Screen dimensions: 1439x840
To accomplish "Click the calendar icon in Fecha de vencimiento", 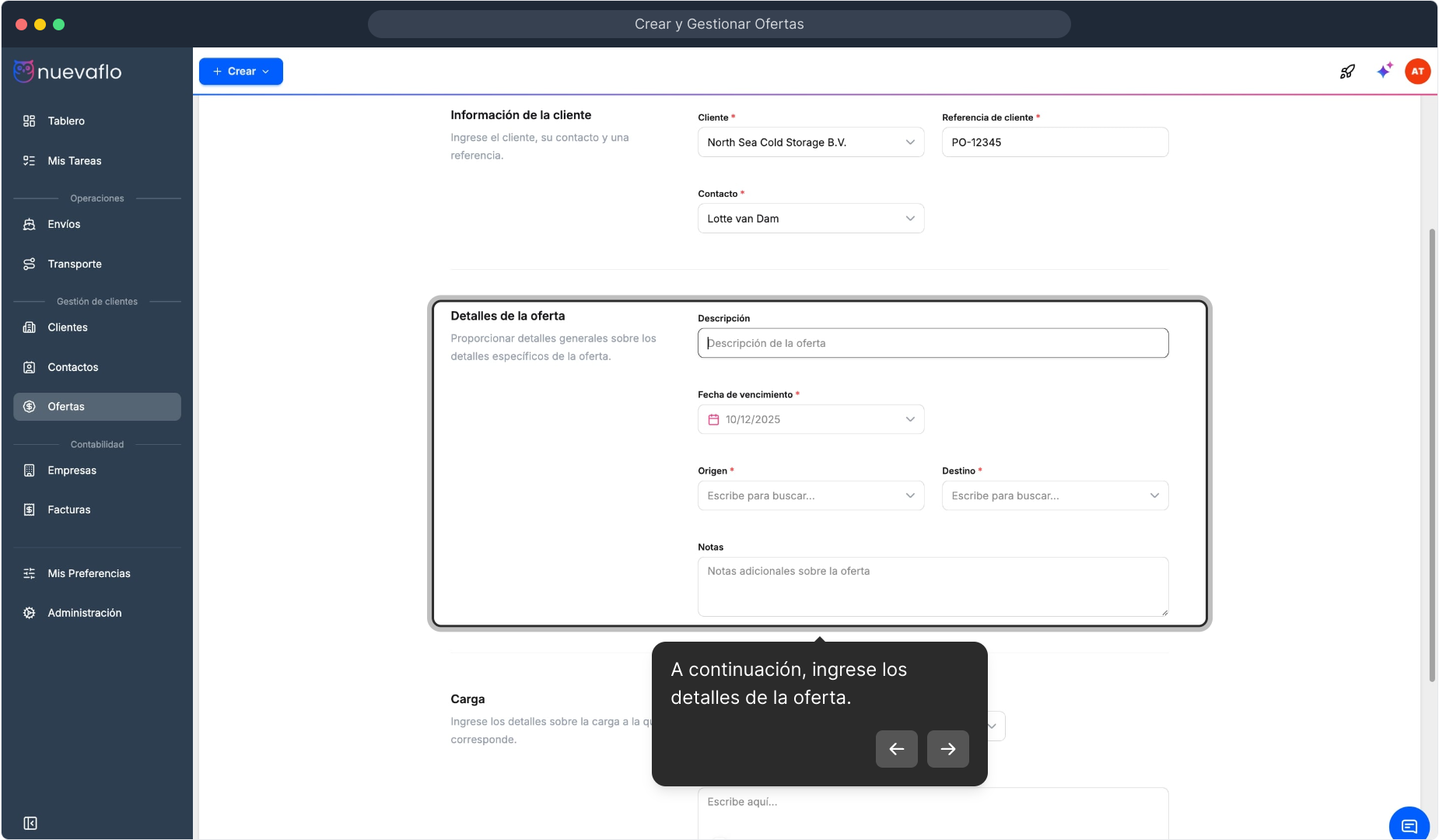I will [713, 419].
